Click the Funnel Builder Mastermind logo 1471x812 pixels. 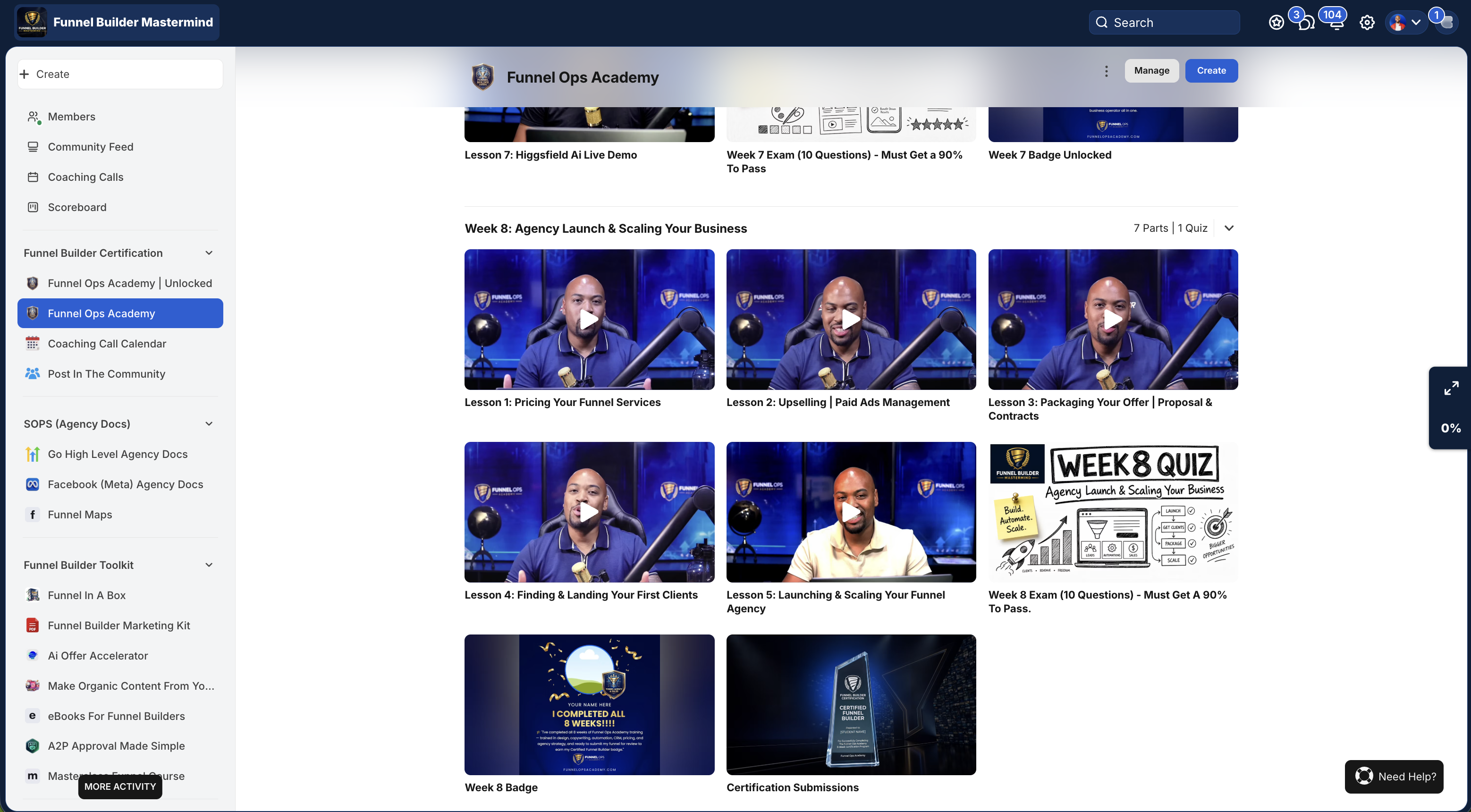(32, 22)
